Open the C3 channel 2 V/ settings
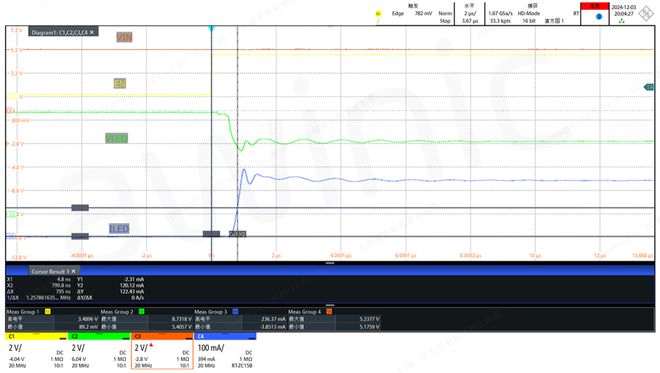 point(141,348)
